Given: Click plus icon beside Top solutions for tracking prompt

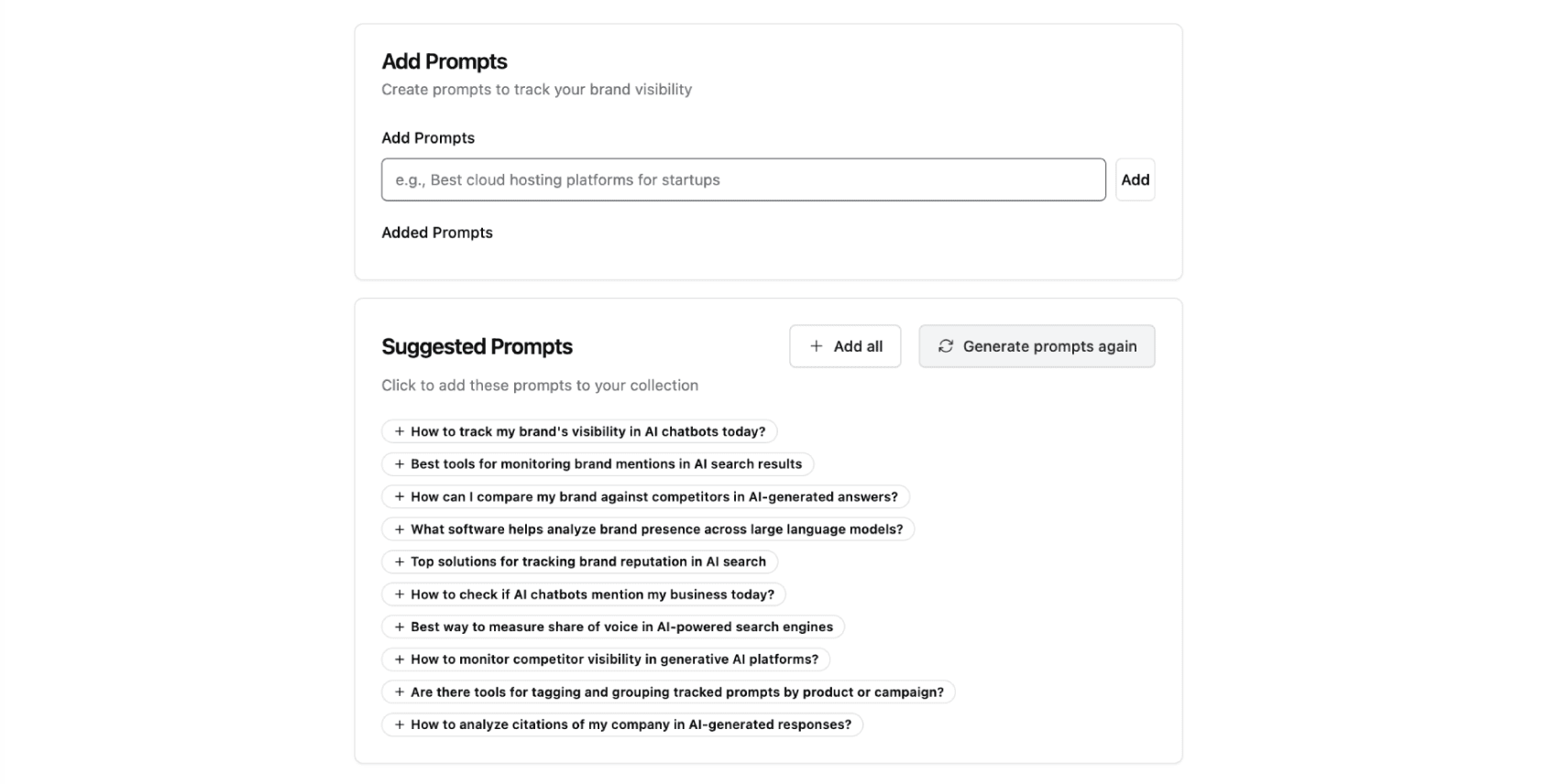Looking at the screenshot, I should click(399, 561).
